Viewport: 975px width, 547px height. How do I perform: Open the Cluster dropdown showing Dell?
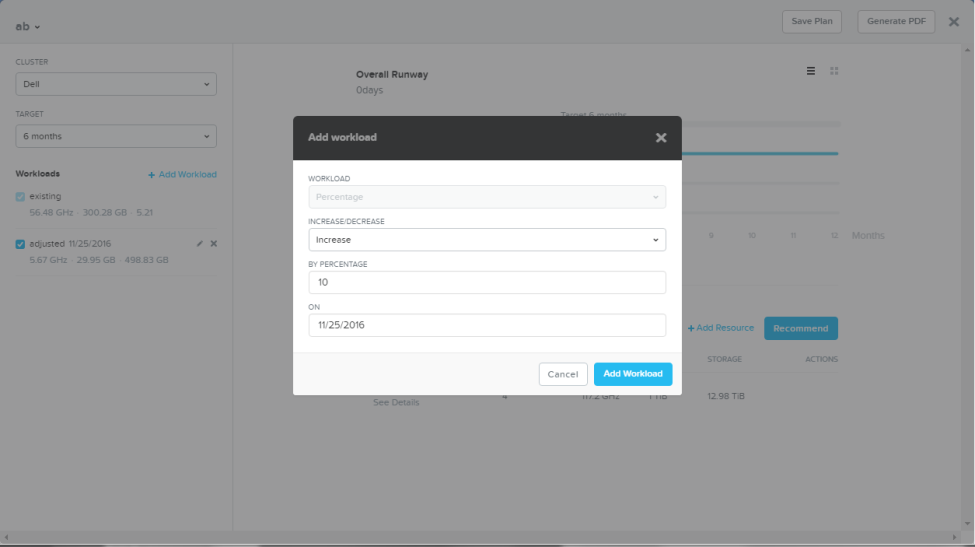pyautogui.click(x=116, y=84)
